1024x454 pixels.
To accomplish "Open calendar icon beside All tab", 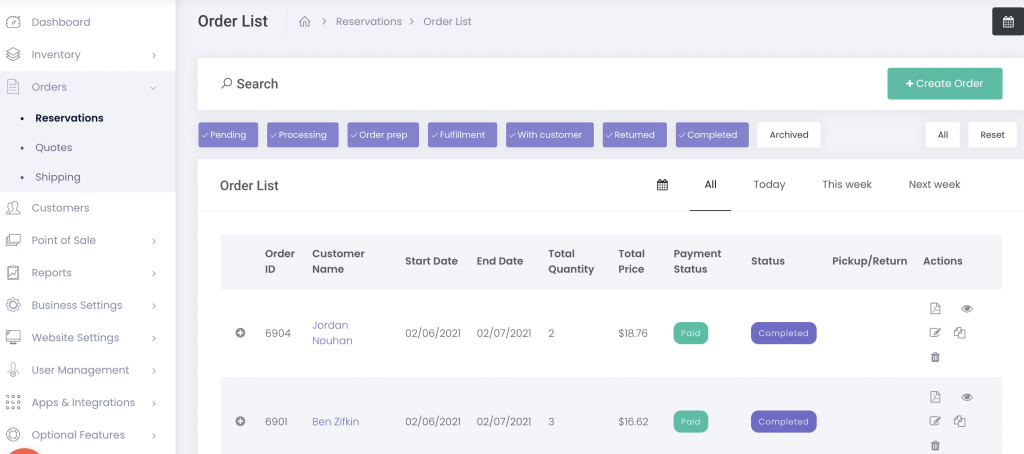I will click(662, 185).
